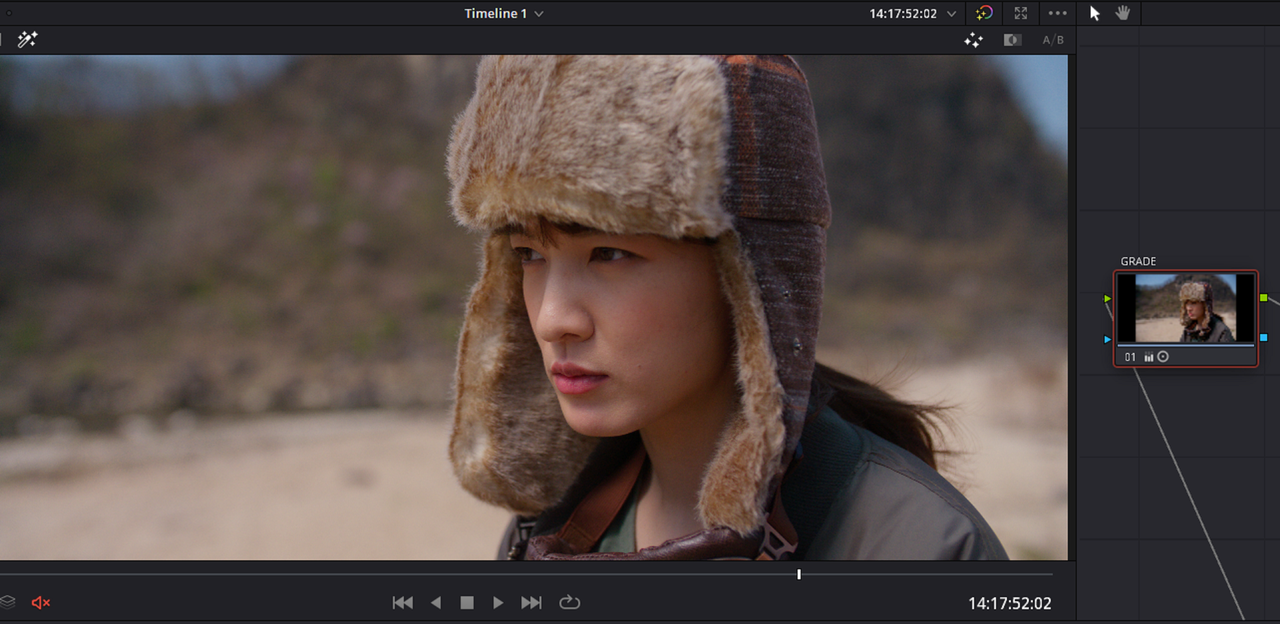This screenshot has width=1280, height=624.
Task: Click the green RGB output on GRADE node
Action: (1264, 298)
